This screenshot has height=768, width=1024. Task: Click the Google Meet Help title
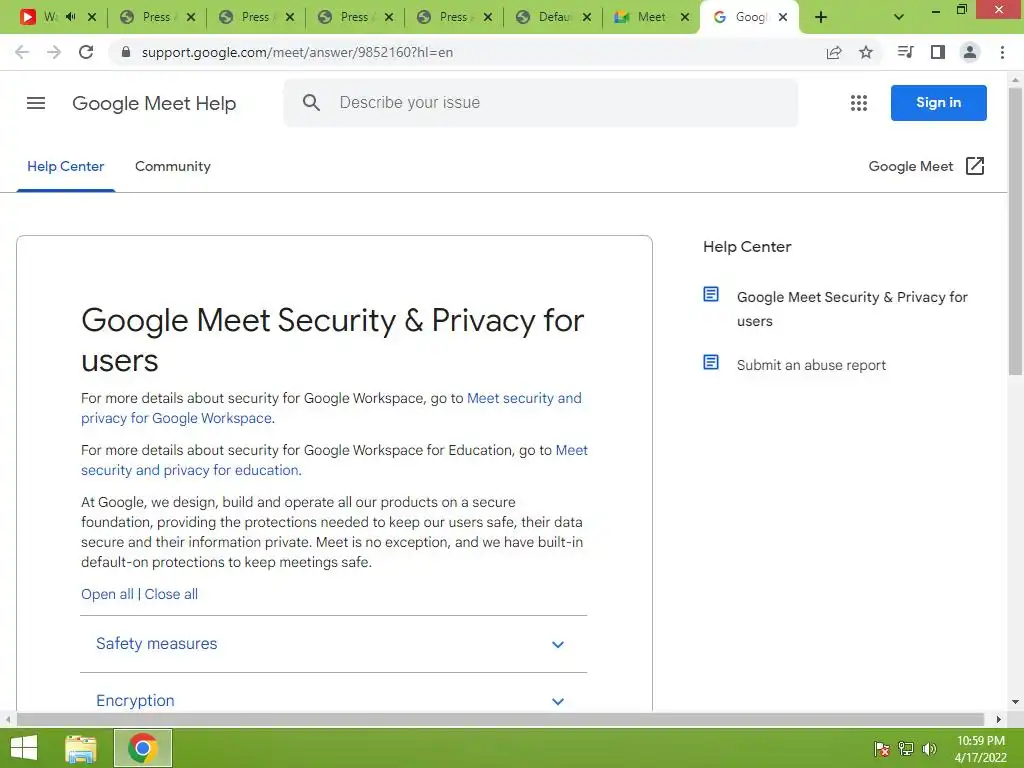point(154,103)
